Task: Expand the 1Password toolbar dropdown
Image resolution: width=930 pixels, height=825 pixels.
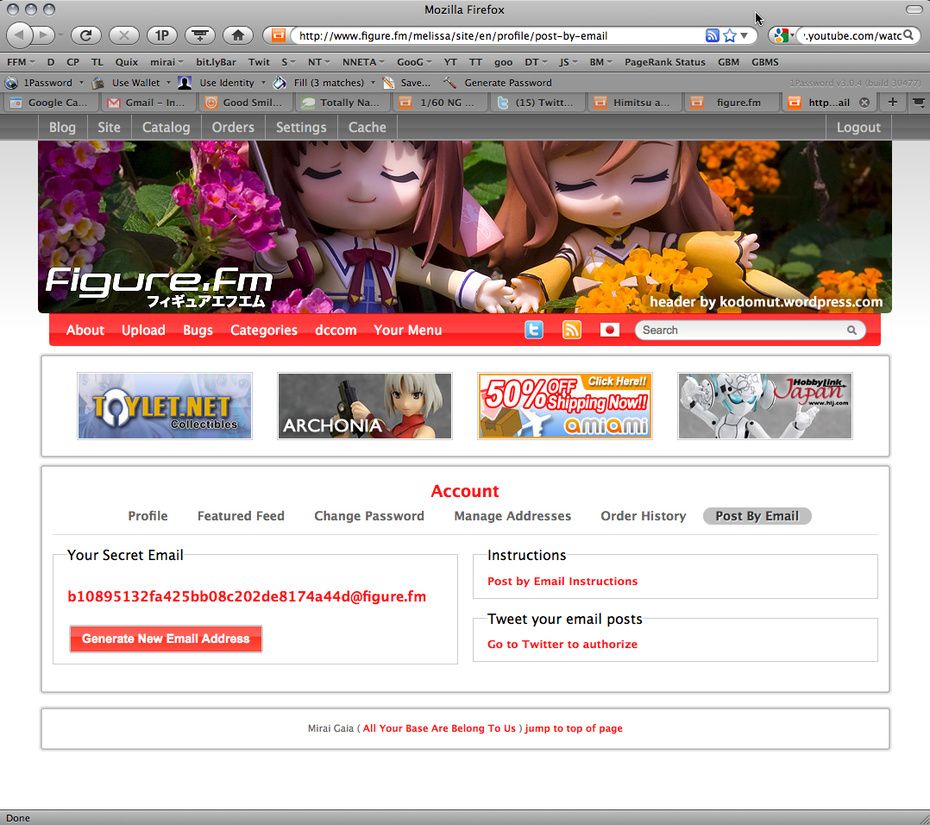Action: tap(81, 82)
